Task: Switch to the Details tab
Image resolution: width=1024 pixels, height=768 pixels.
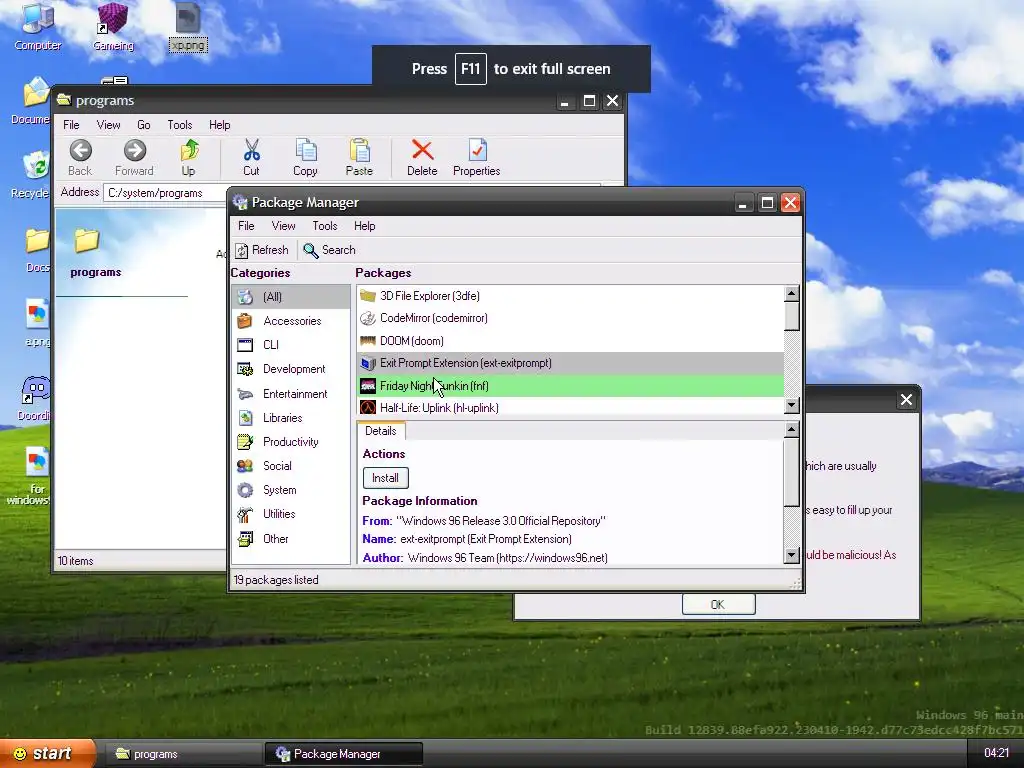Action: 381,431
